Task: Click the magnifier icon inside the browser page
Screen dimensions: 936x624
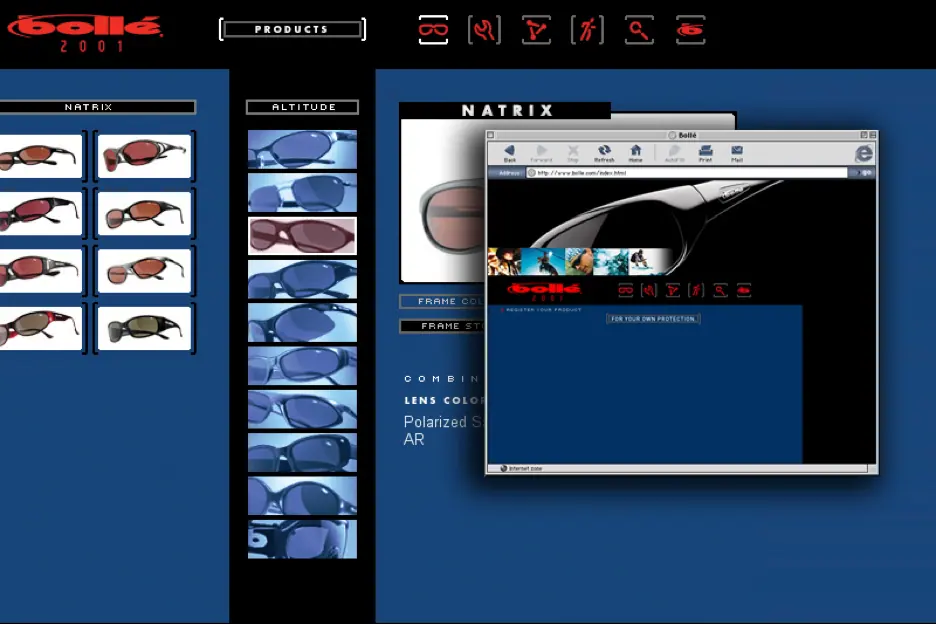Action: pos(720,291)
